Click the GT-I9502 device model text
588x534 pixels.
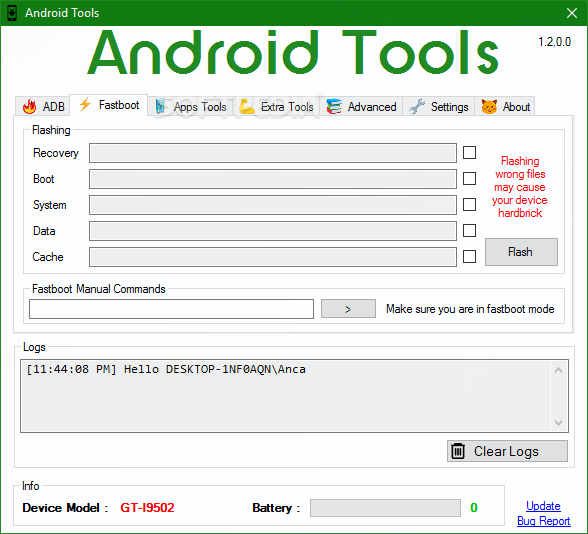click(x=147, y=508)
